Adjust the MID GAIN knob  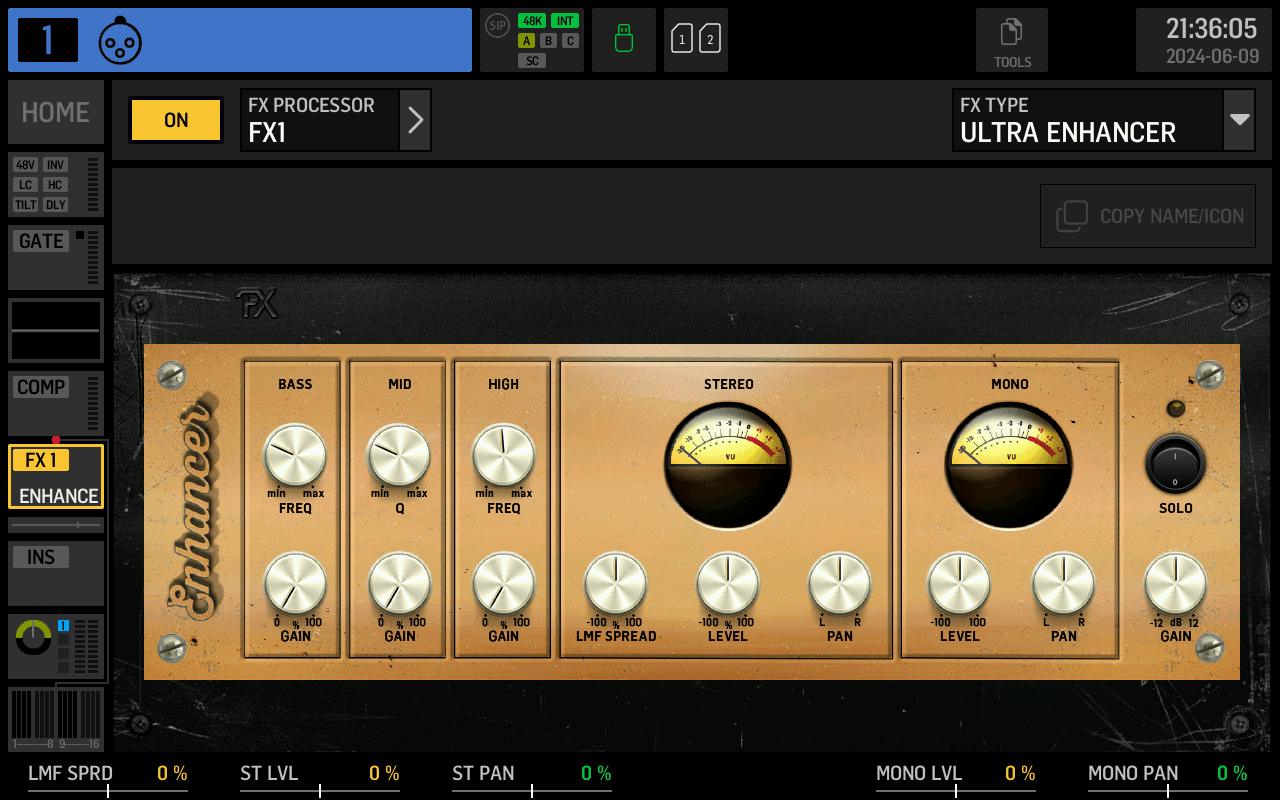point(399,584)
